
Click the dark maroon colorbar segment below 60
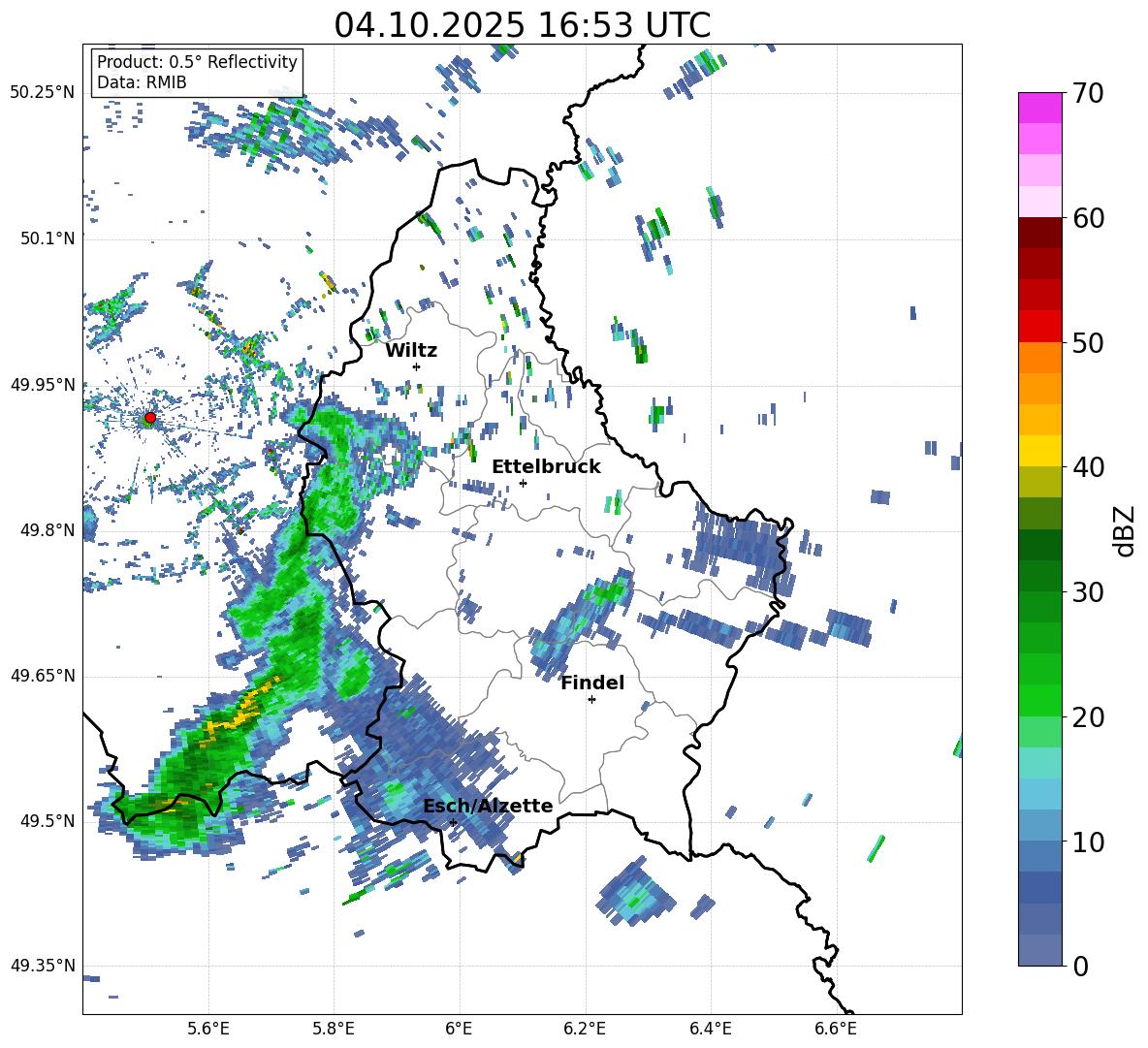tap(1039, 232)
